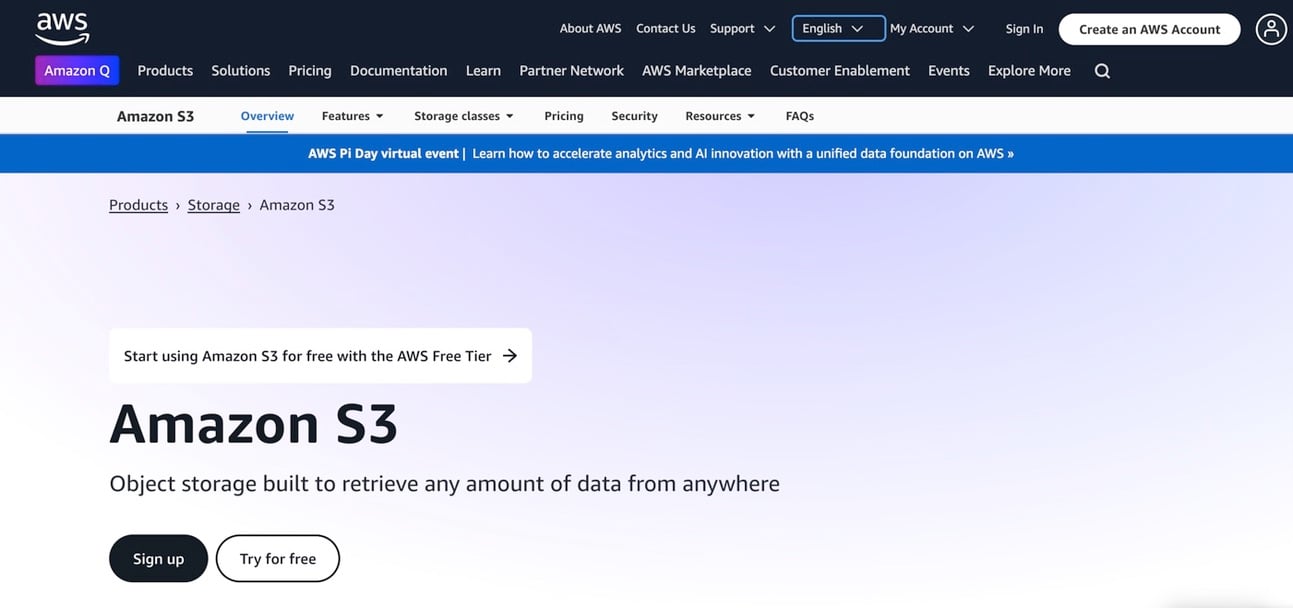Expand the Features submenu
The height and width of the screenshot is (608, 1293).
[352, 116]
